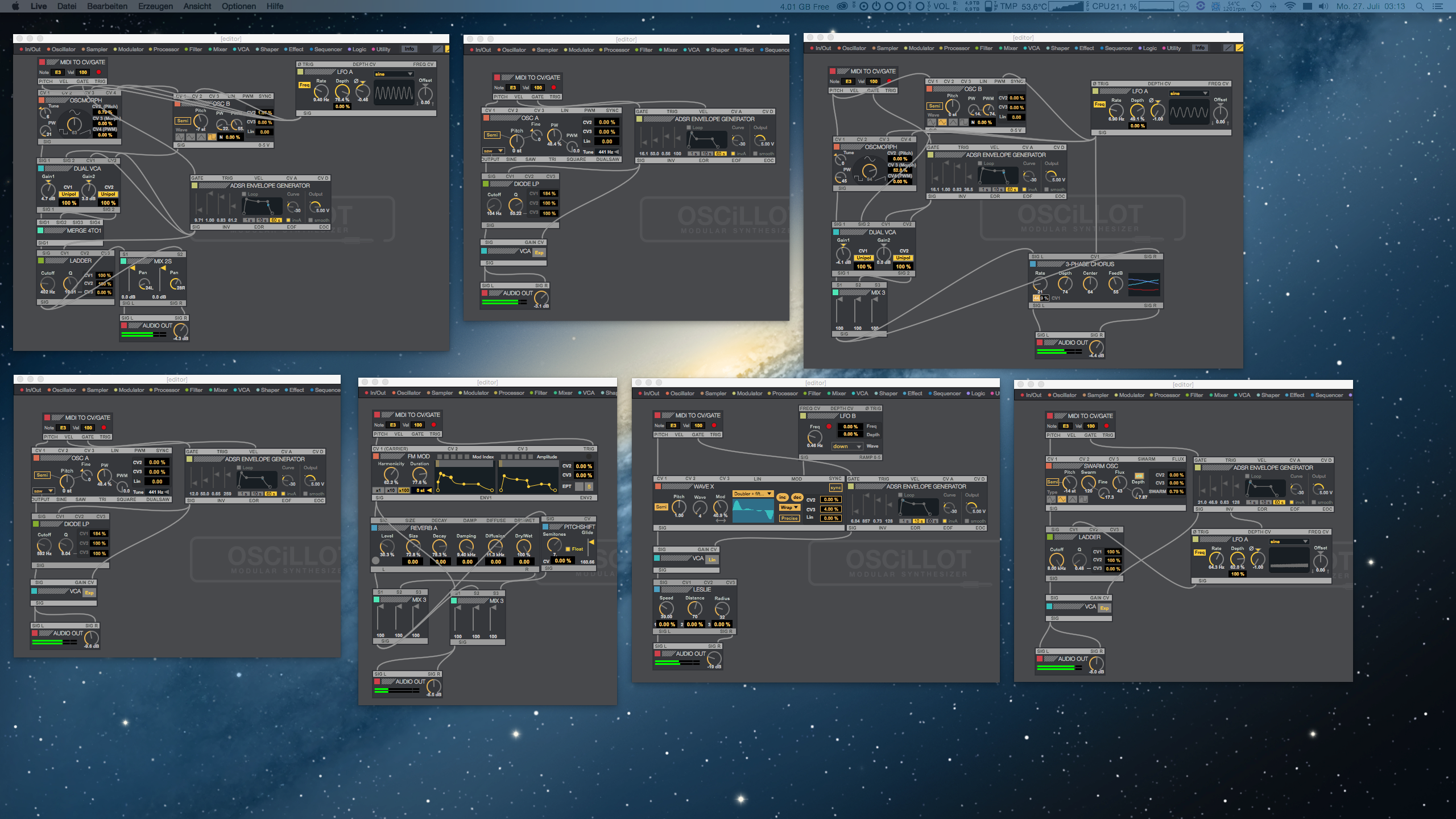Click the WAVE X module's orange square icon
This screenshot has height=819, width=1456.
[x=658, y=486]
